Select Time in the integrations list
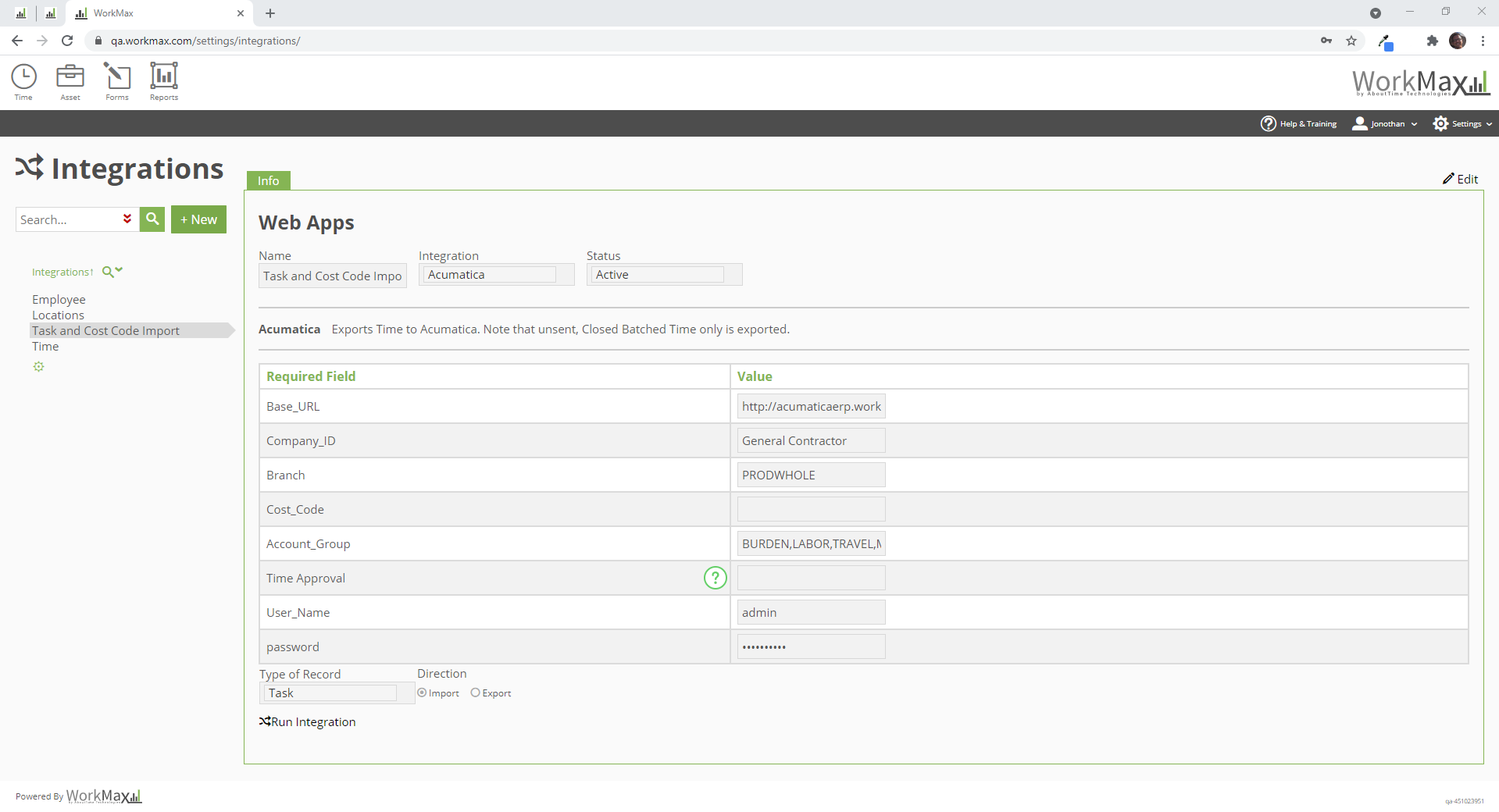 45,346
